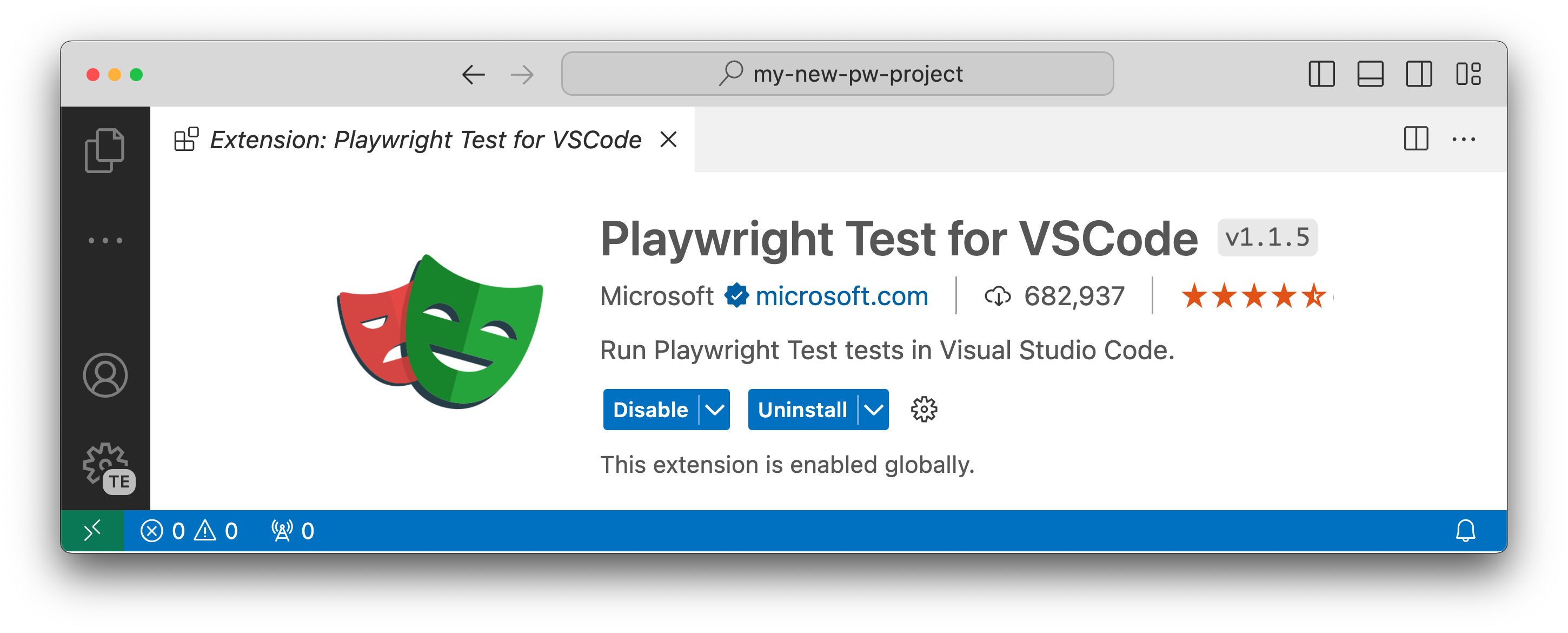Open the remote window indicator
Image resolution: width=1568 pixels, height=633 pixels.
pos(92,531)
